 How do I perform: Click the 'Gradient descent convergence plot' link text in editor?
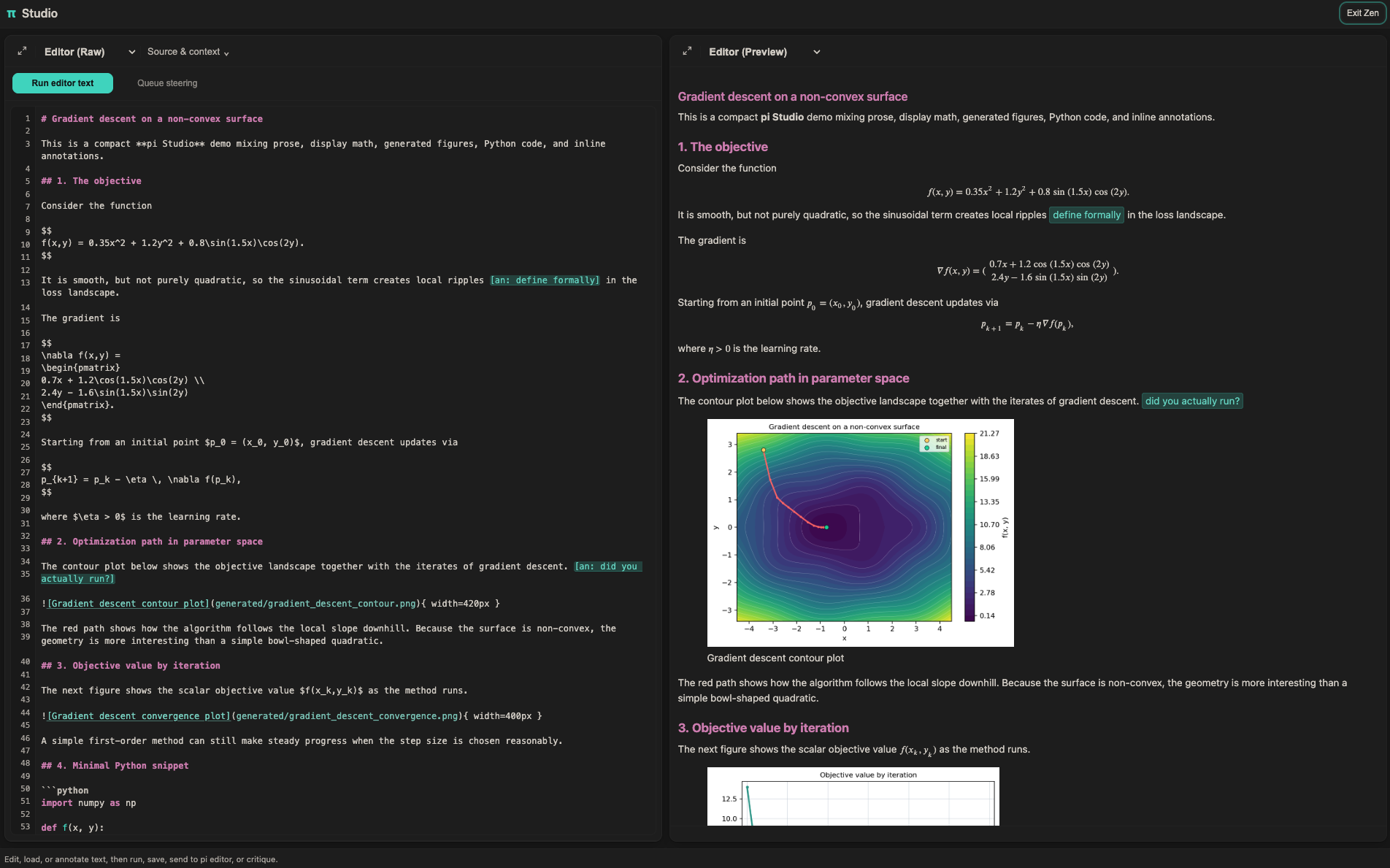pyautogui.click(x=139, y=716)
